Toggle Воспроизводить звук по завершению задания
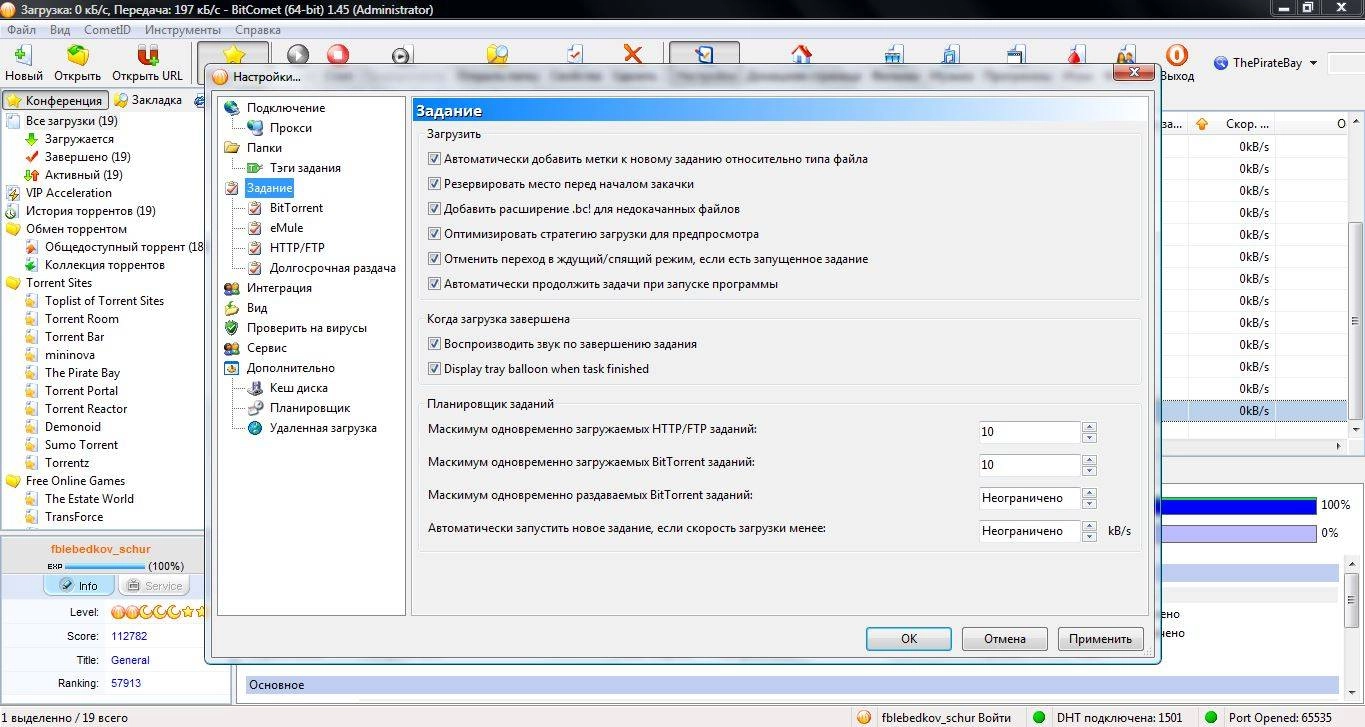Image resolution: width=1365 pixels, height=727 pixels. (434, 344)
